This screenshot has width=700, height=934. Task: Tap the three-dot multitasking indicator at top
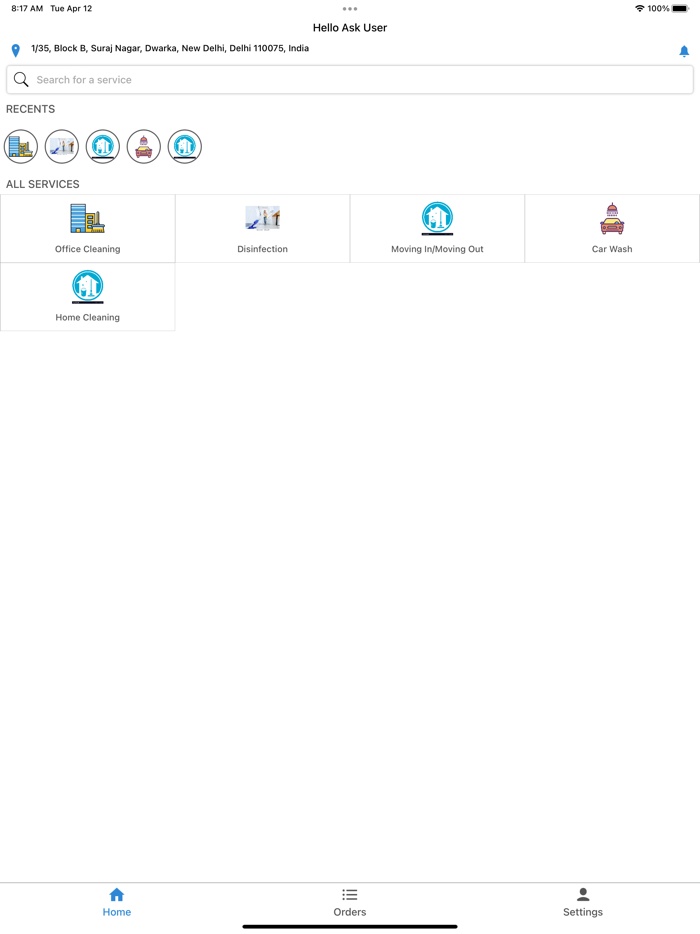(x=350, y=9)
